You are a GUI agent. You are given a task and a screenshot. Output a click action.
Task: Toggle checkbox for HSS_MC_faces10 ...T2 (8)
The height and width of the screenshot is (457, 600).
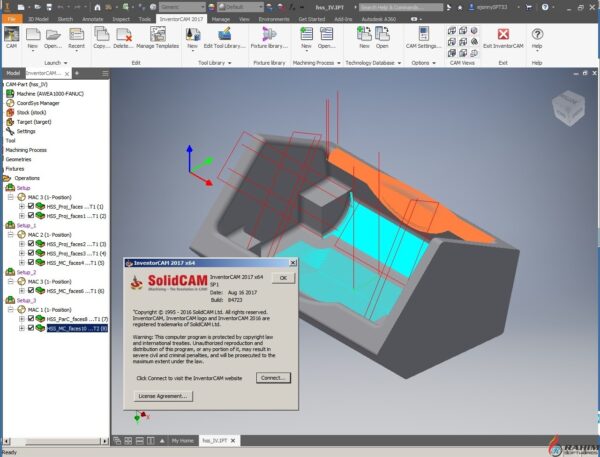pyautogui.click(x=31, y=328)
